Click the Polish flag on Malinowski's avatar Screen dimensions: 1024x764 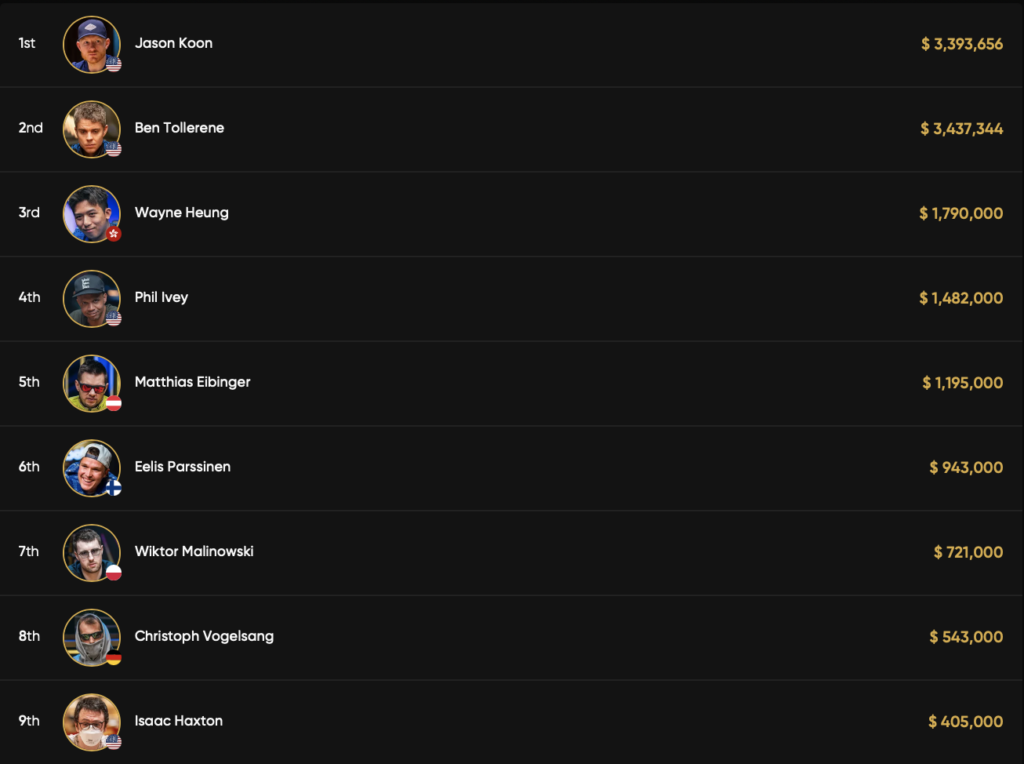tap(114, 573)
